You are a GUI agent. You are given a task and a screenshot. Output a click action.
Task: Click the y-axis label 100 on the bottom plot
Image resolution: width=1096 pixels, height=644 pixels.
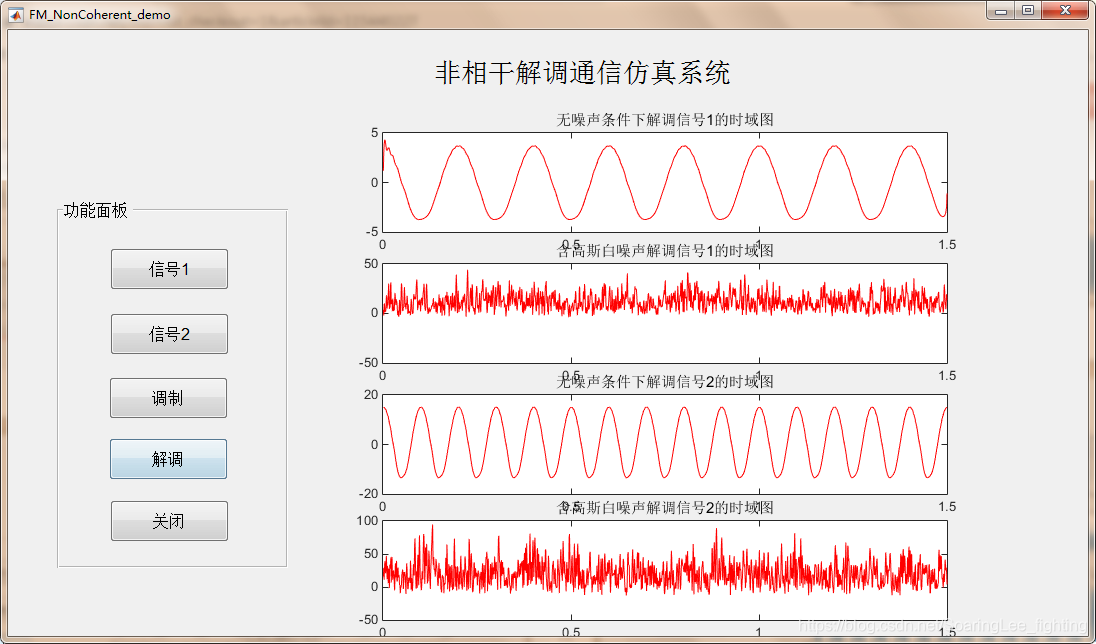pyautogui.click(x=367, y=520)
